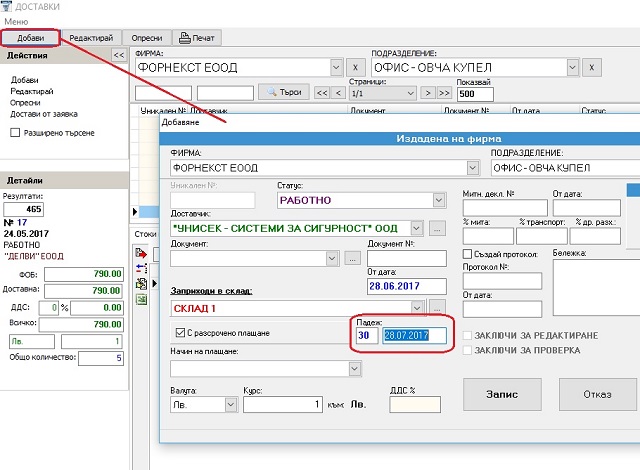Viewport: 640px width, 470px height.
Task: Open the Стоки tab
Action: [x=145, y=234]
